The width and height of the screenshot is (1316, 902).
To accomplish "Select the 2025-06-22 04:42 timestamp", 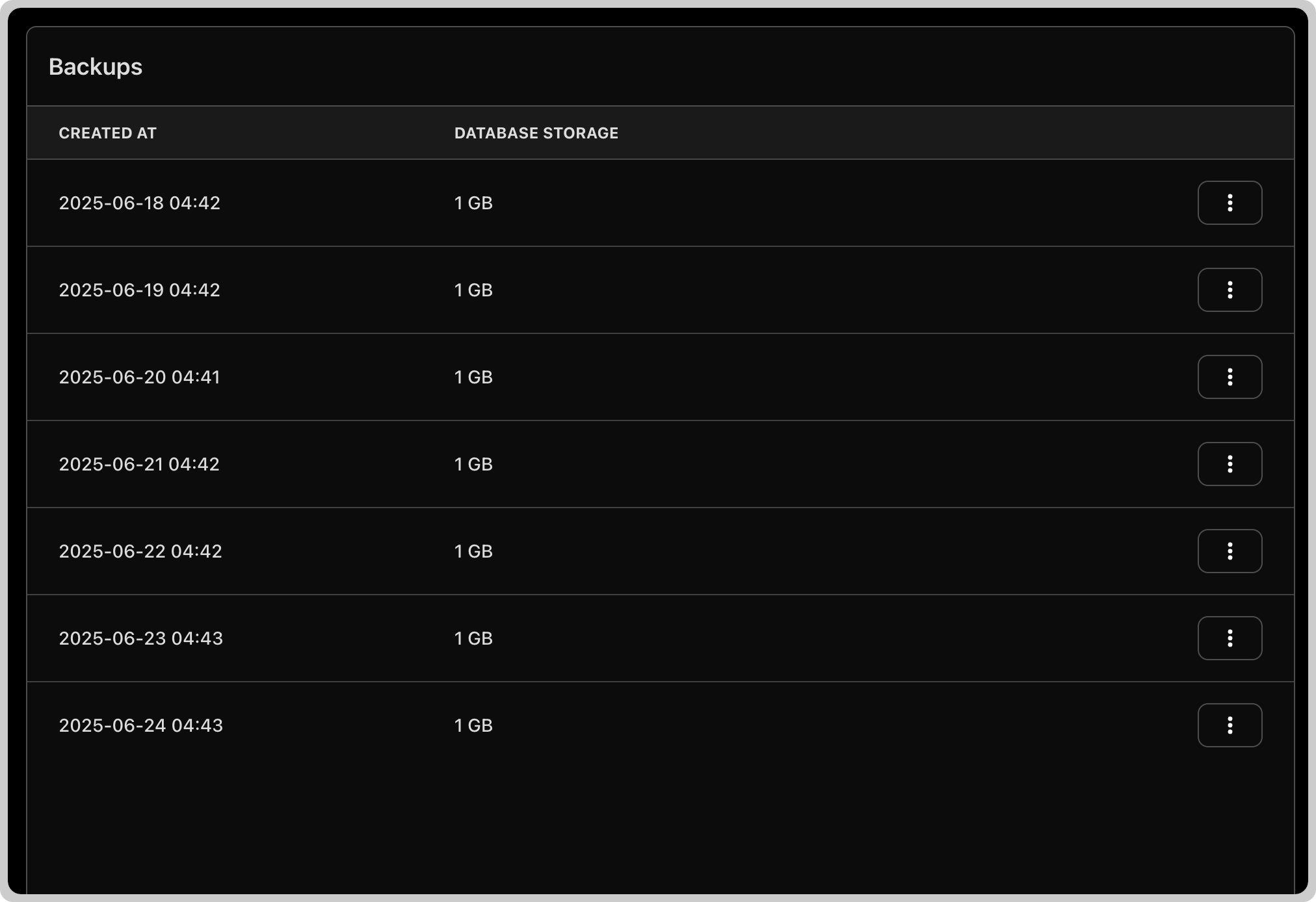I will click(140, 552).
